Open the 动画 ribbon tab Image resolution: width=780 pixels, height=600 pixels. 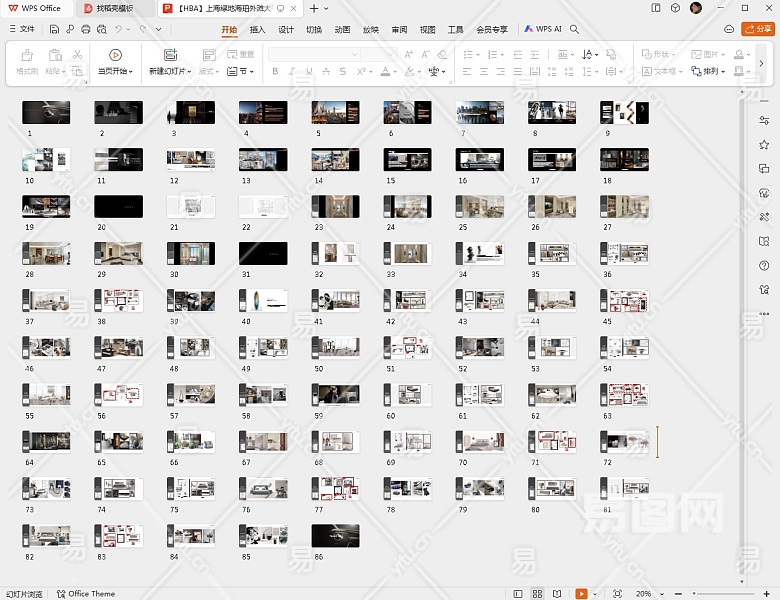point(342,30)
